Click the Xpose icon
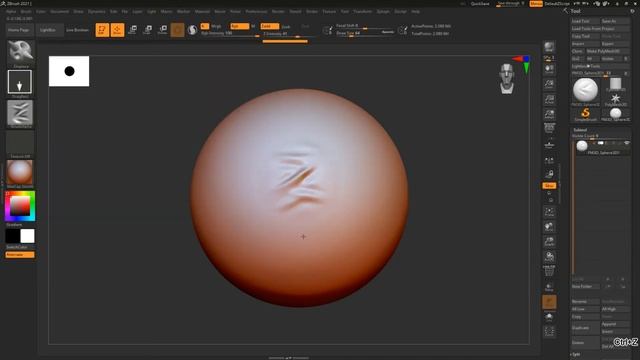The height and width of the screenshot is (360, 640). (x=549, y=331)
